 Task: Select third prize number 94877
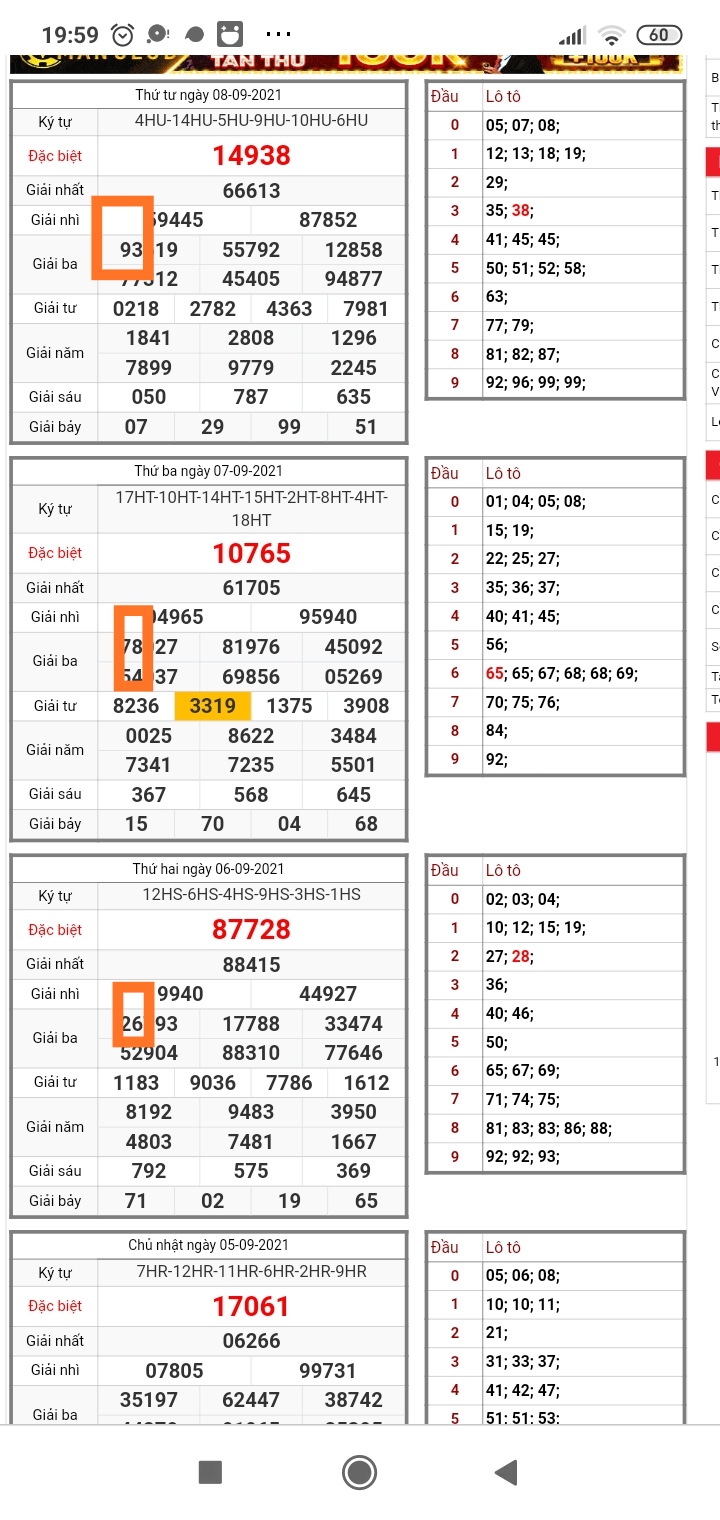pyautogui.click(x=354, y=279)
